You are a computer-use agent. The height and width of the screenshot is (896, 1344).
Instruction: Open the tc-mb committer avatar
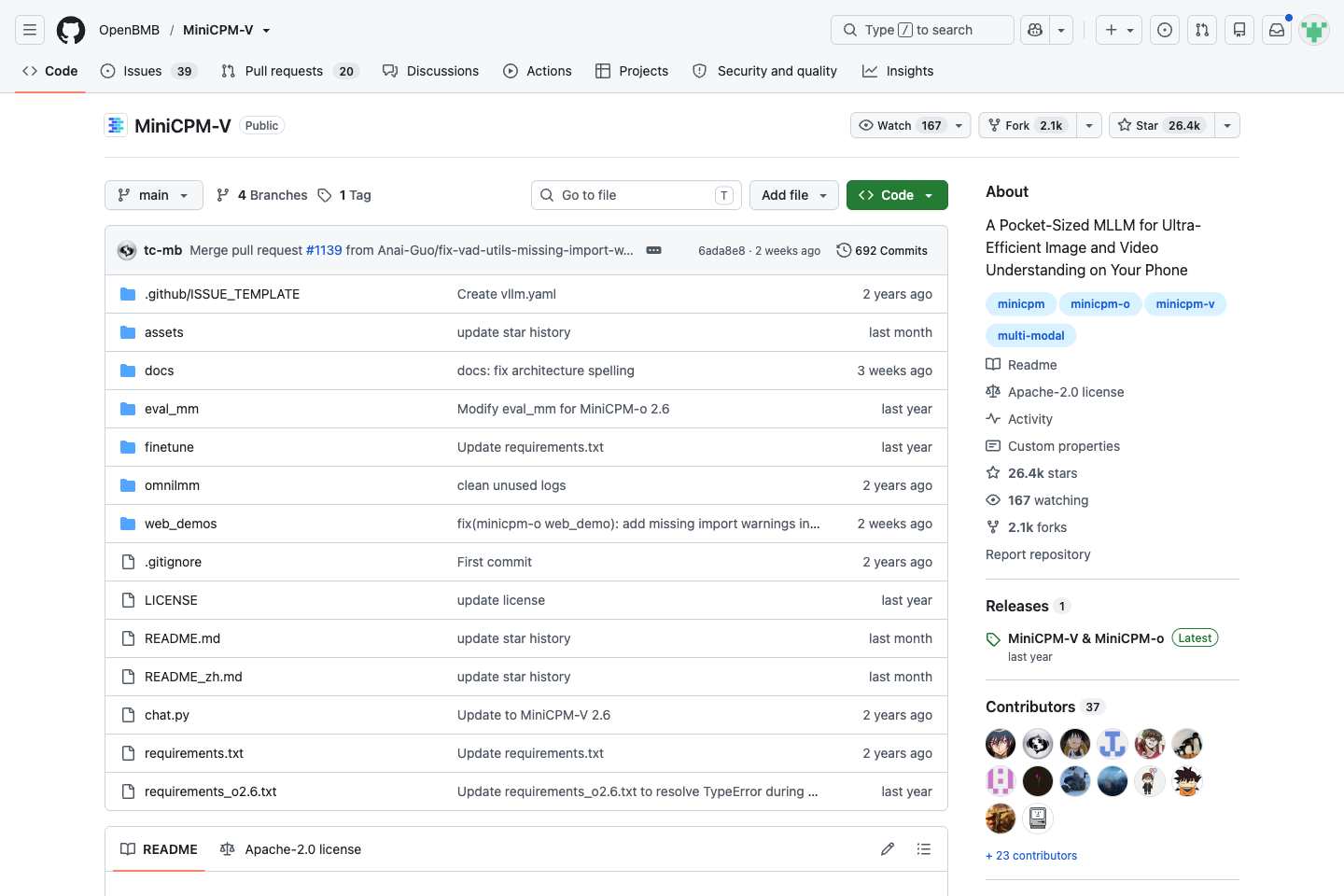click(x=127, y=250)
